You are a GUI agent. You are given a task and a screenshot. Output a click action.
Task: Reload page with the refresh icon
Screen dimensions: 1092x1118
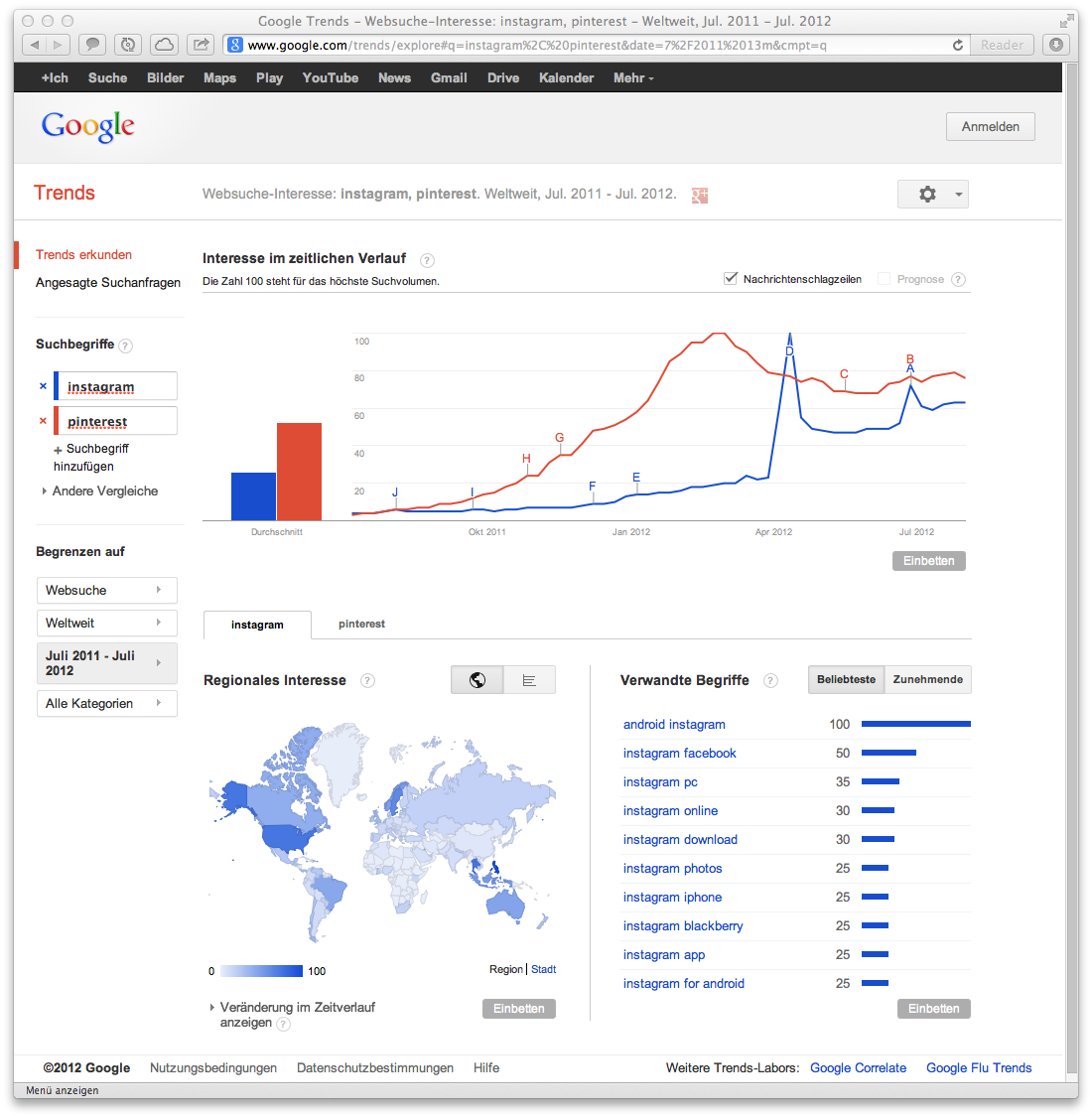957,45
